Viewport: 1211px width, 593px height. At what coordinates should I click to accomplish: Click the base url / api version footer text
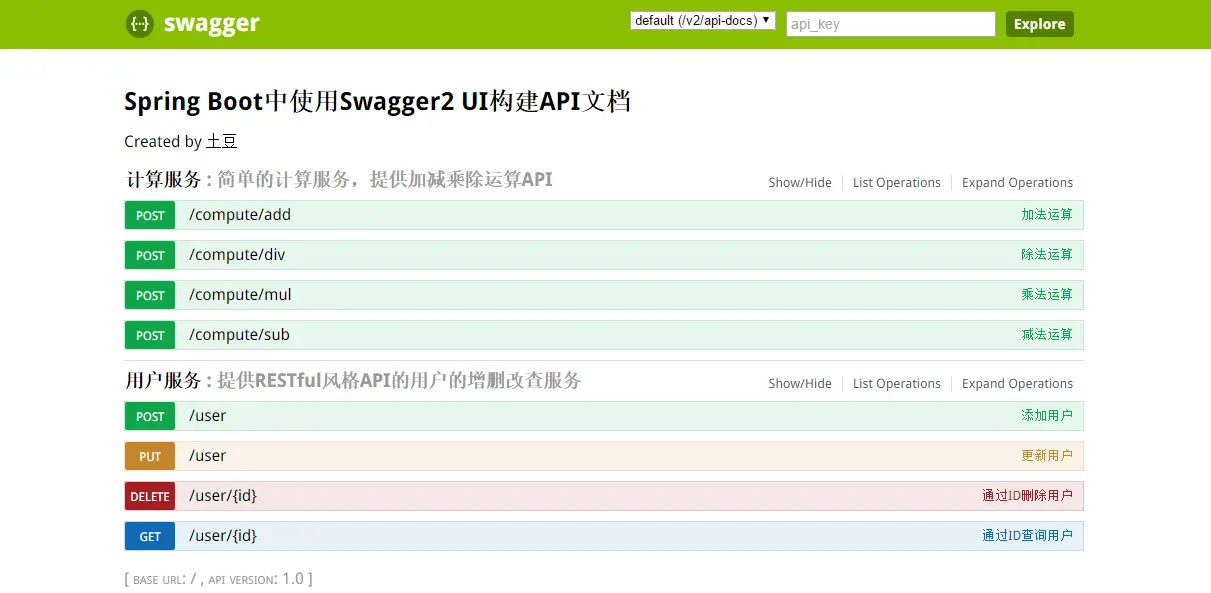(x=218, y=579)
